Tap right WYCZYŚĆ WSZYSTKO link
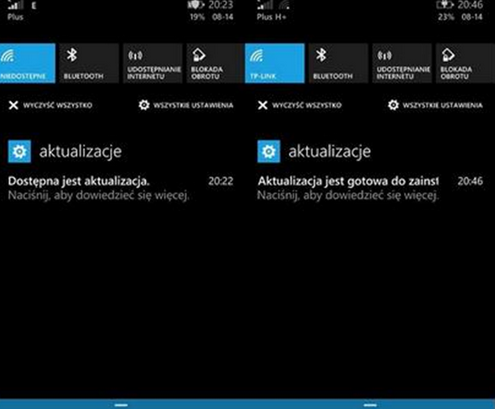The image size is (495, 409). (x=307, y=105)
